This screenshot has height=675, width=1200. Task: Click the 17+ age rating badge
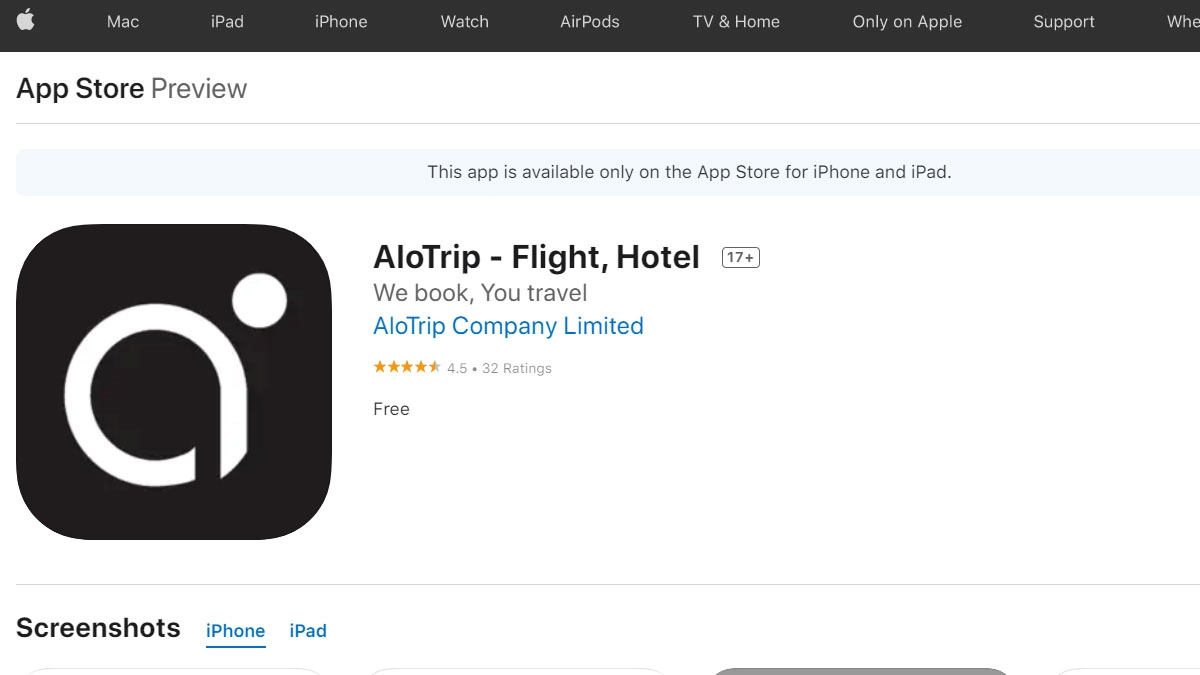pos(740,257)
